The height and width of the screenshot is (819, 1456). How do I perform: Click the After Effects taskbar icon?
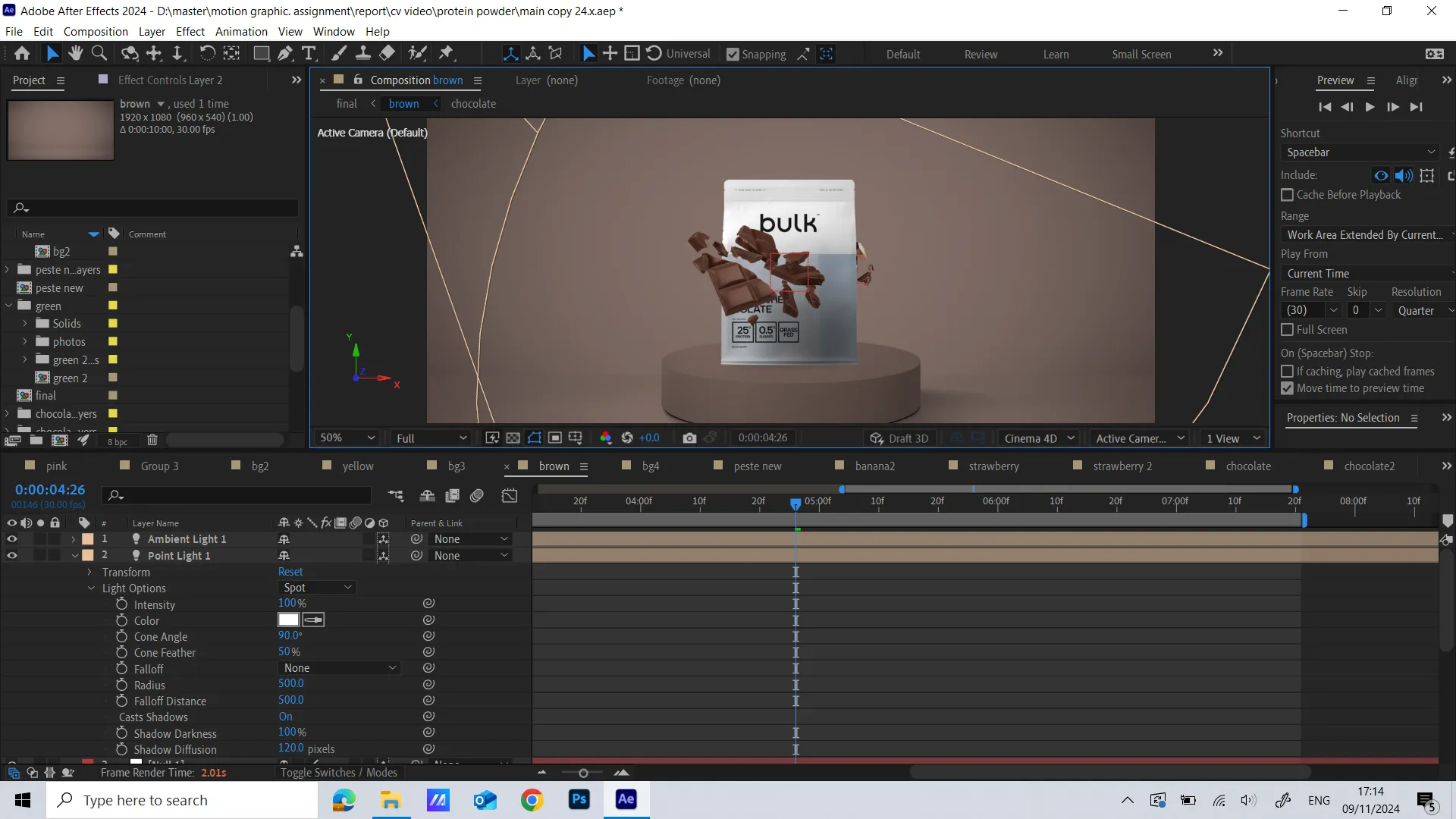point(626,800)
